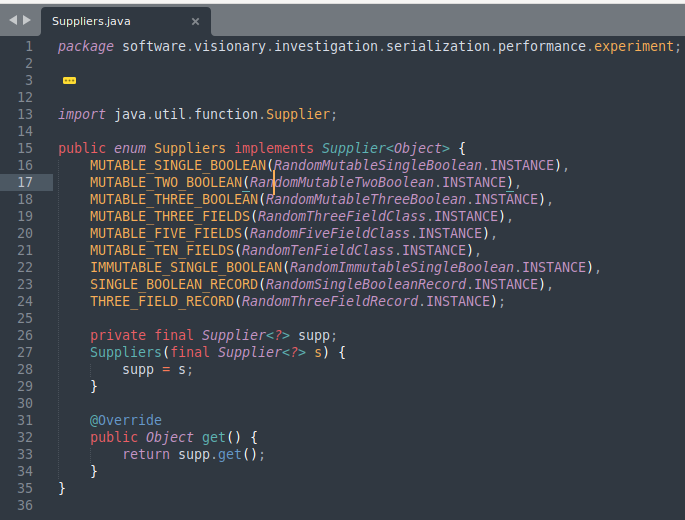Viewport: 685px width, 520px height.
Task: Click the '@Override' annotation
Action: tap(126, 420)
